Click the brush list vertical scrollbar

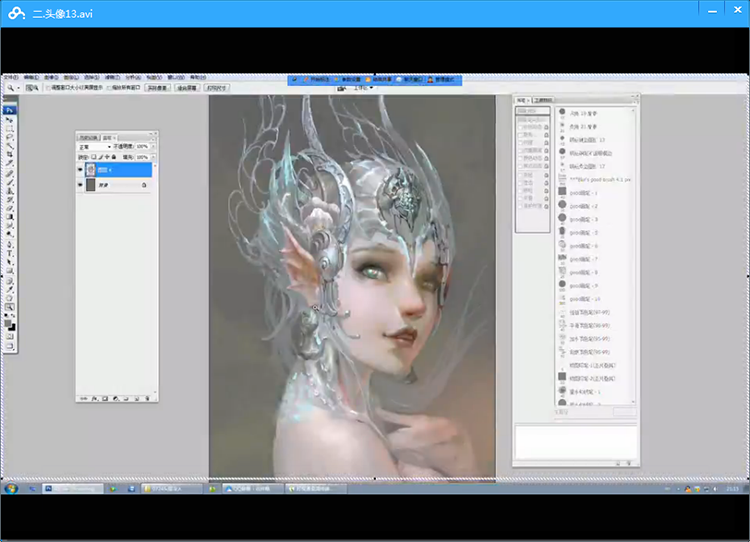tap(634, 256)
